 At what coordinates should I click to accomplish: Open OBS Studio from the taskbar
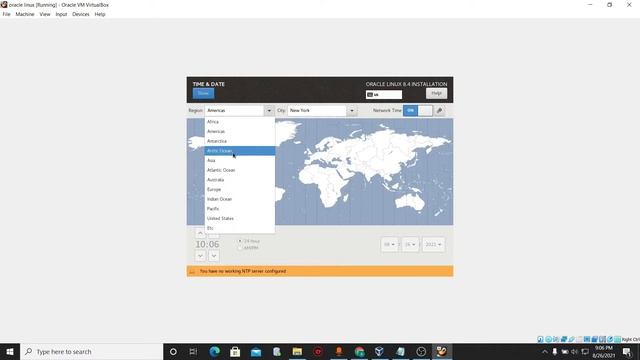pyautogui.click(x=421, y=351)
